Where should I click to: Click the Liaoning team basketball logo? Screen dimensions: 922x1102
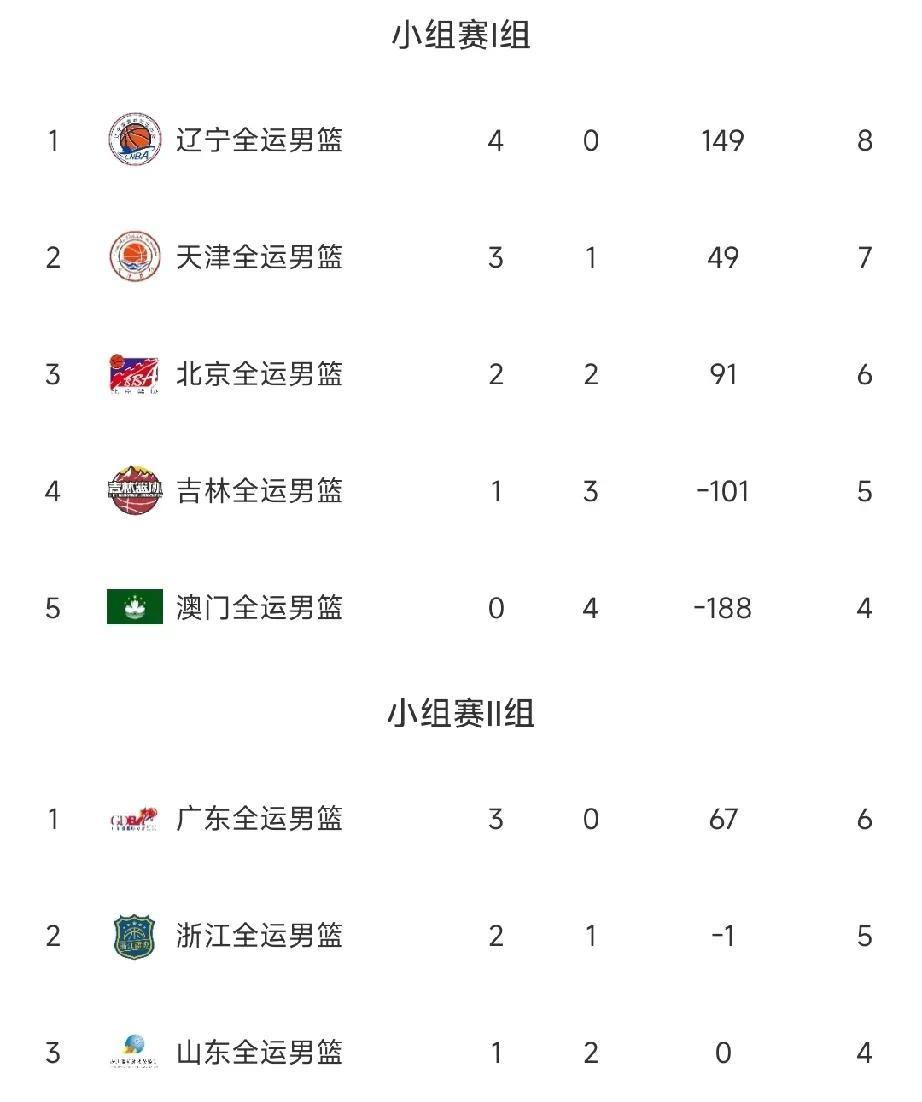click(134, 140)
